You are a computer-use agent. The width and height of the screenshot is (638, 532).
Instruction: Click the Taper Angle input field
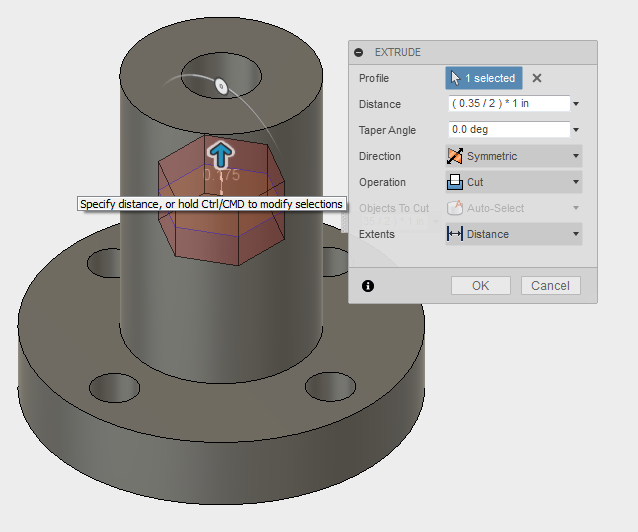(509, 129)
